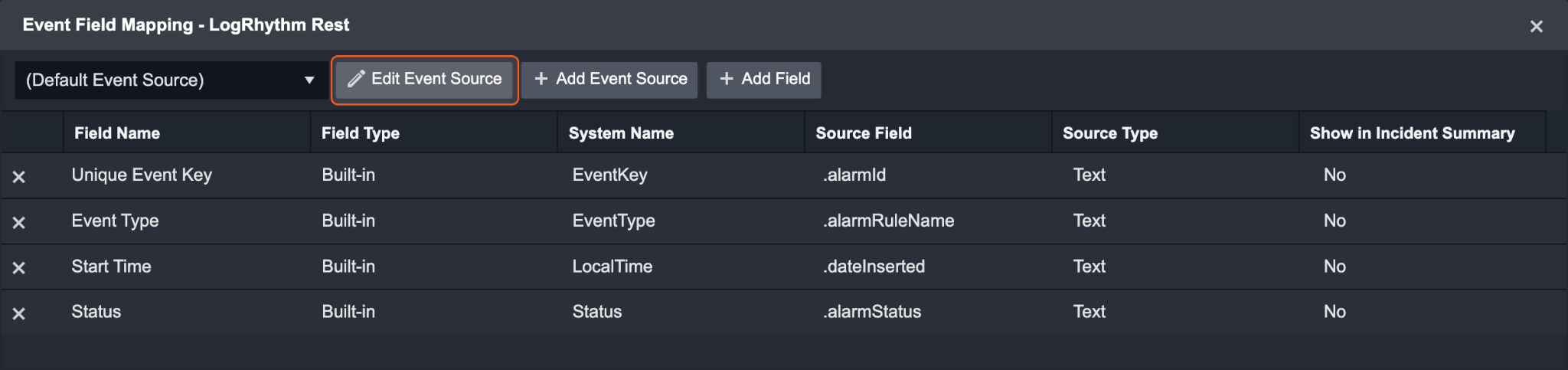Viewport: 1568px width, 370px height.
Task: Remove the Event Type field mapping
Action: (x=19, y=223)
